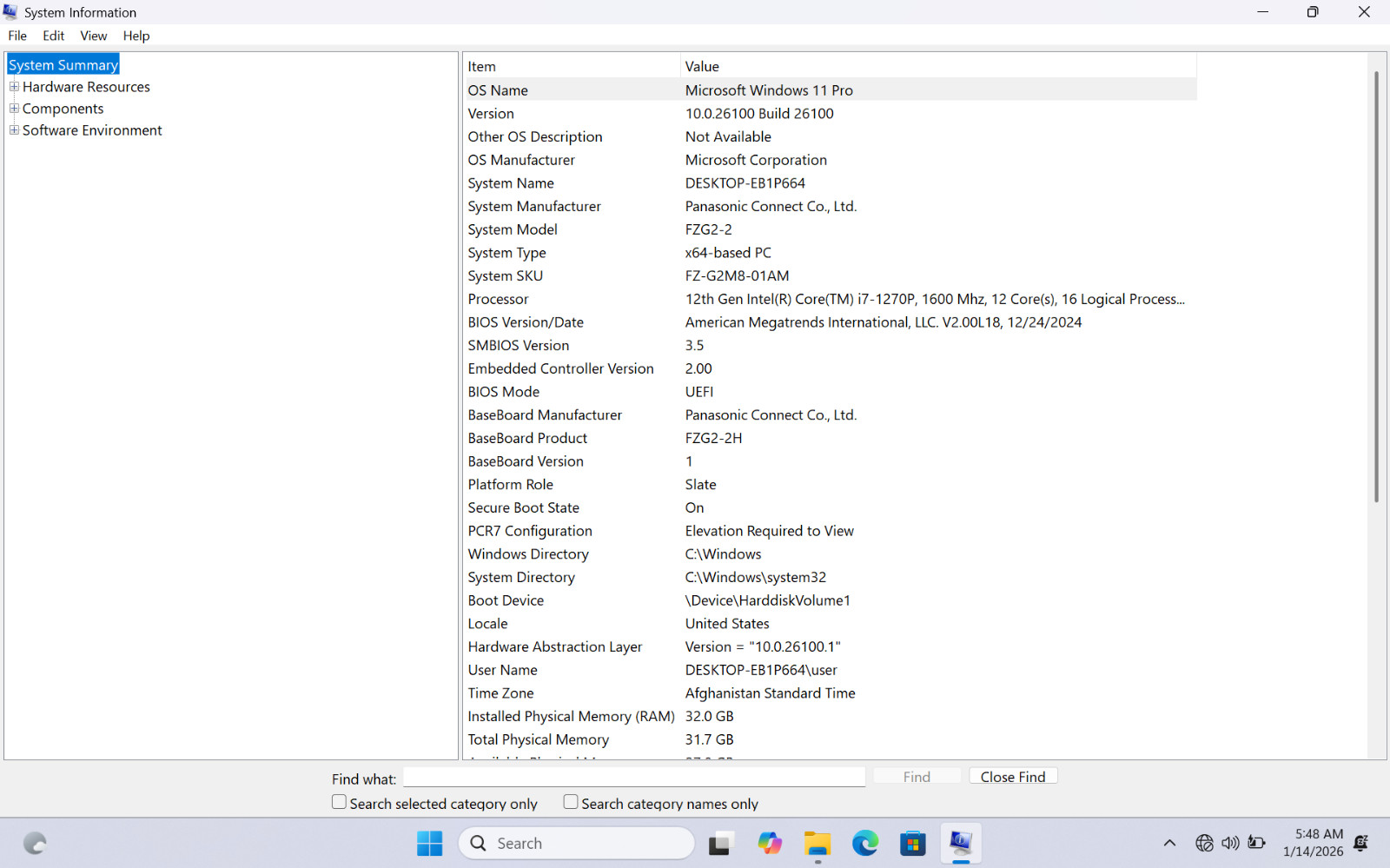This screenshot has height=868, width=1390.
Task: Click Elevation Required to View value
Action: 769,531
